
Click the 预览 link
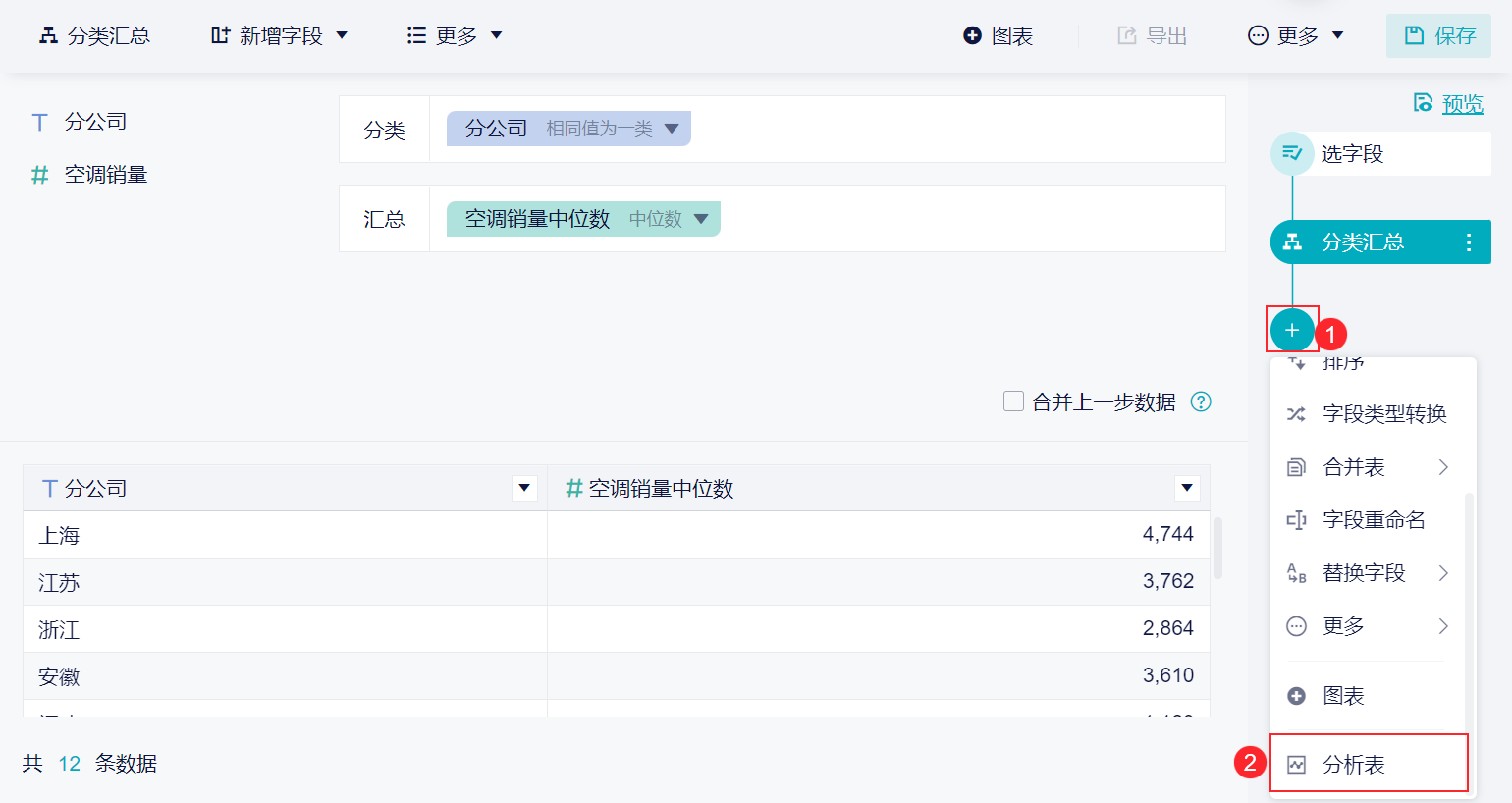tap(1462, 104)
